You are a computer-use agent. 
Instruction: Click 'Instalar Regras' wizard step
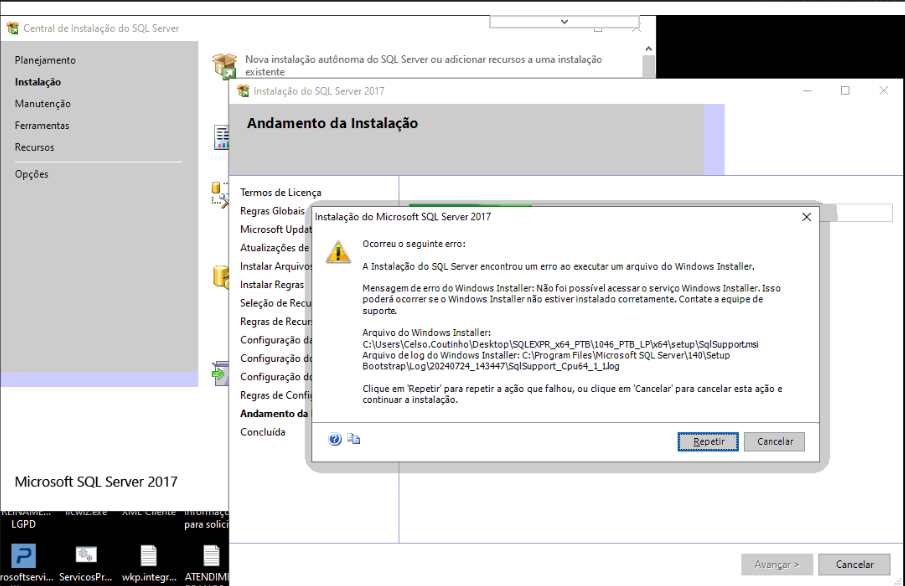pyautogui.click(x=272, y=285)
